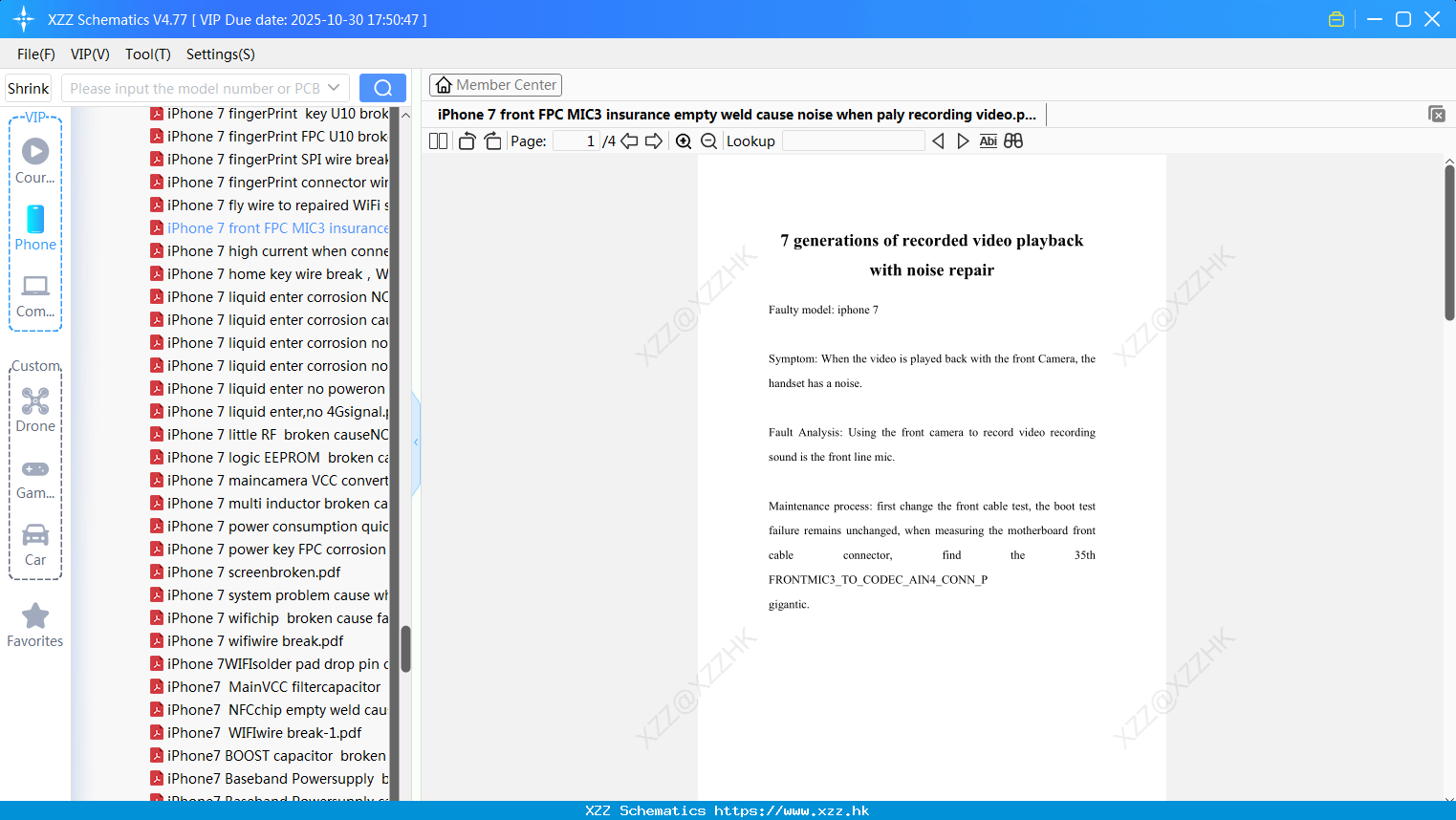This screenshot has height=820, width=1456.
Task: Open iPhone 7 fly wire WiFi file
Action: [269, 205]
